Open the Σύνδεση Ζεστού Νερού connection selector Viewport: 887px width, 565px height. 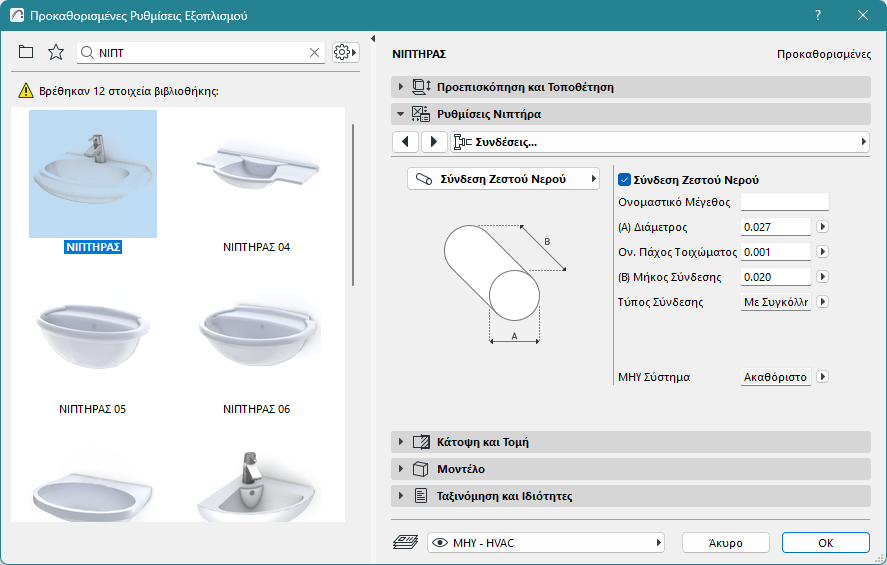click(x=503, y=179)
